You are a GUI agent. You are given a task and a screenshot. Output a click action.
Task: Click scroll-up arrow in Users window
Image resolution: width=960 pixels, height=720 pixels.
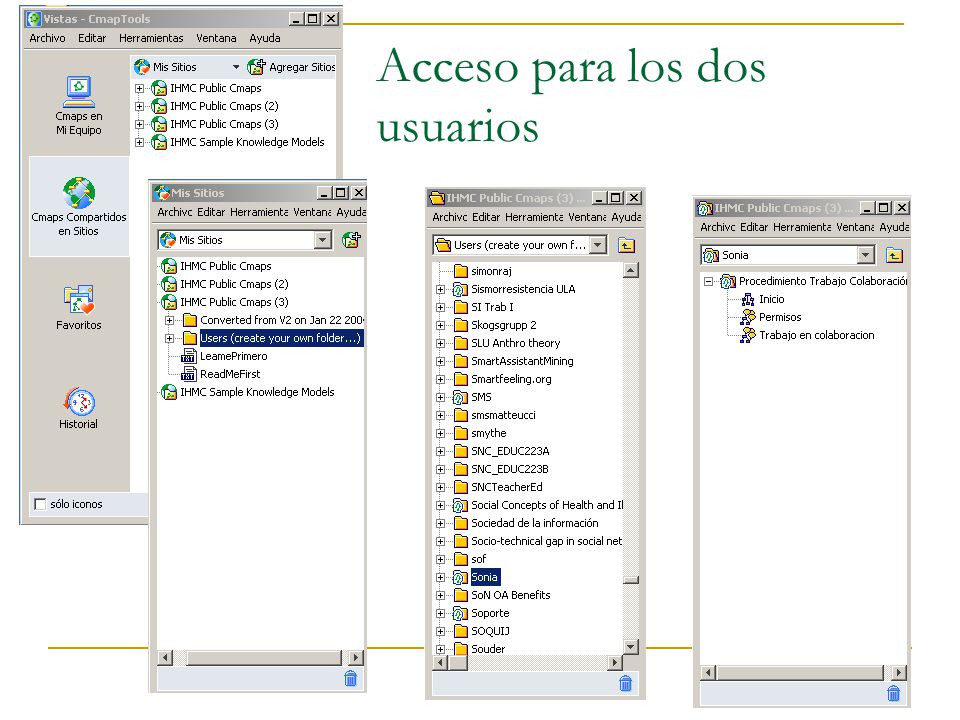tap(631, 270)
